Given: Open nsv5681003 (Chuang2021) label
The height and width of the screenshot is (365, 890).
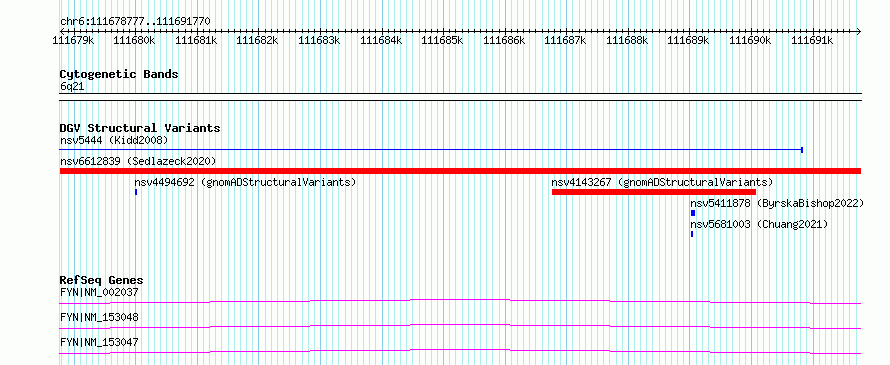Looking at the screenshot, I should (x=759, y=225).
